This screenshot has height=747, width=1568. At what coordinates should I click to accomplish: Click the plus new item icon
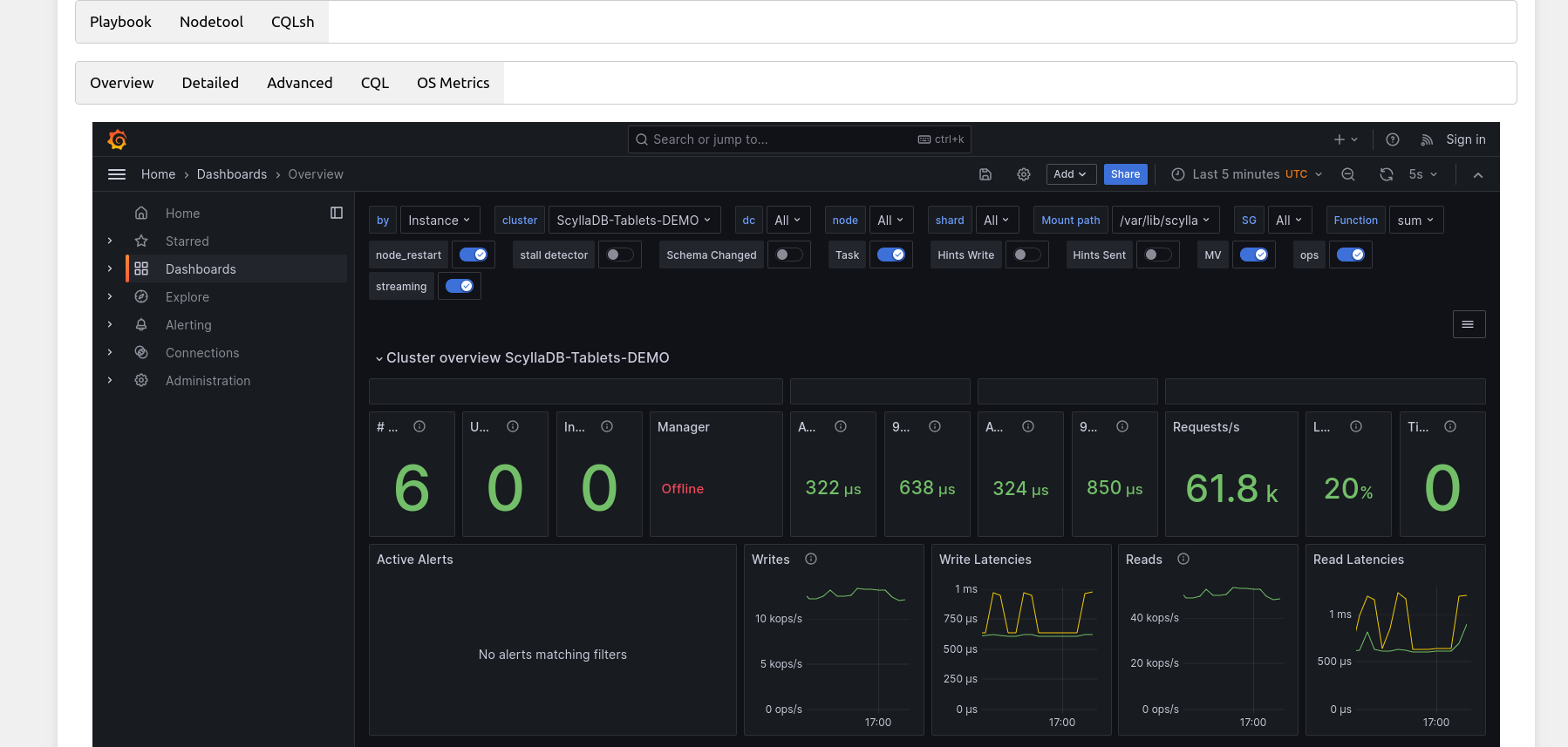(1346, 139)
